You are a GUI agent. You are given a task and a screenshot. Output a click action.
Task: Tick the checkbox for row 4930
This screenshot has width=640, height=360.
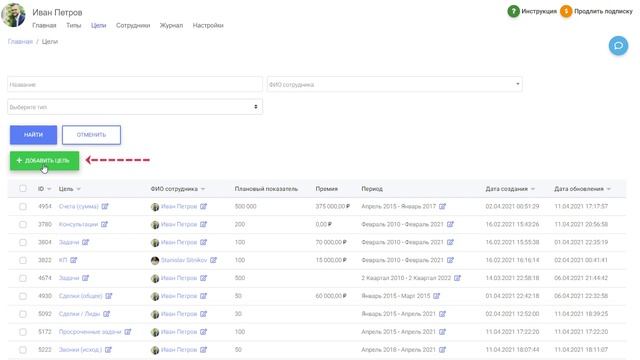tap(23, 296)
